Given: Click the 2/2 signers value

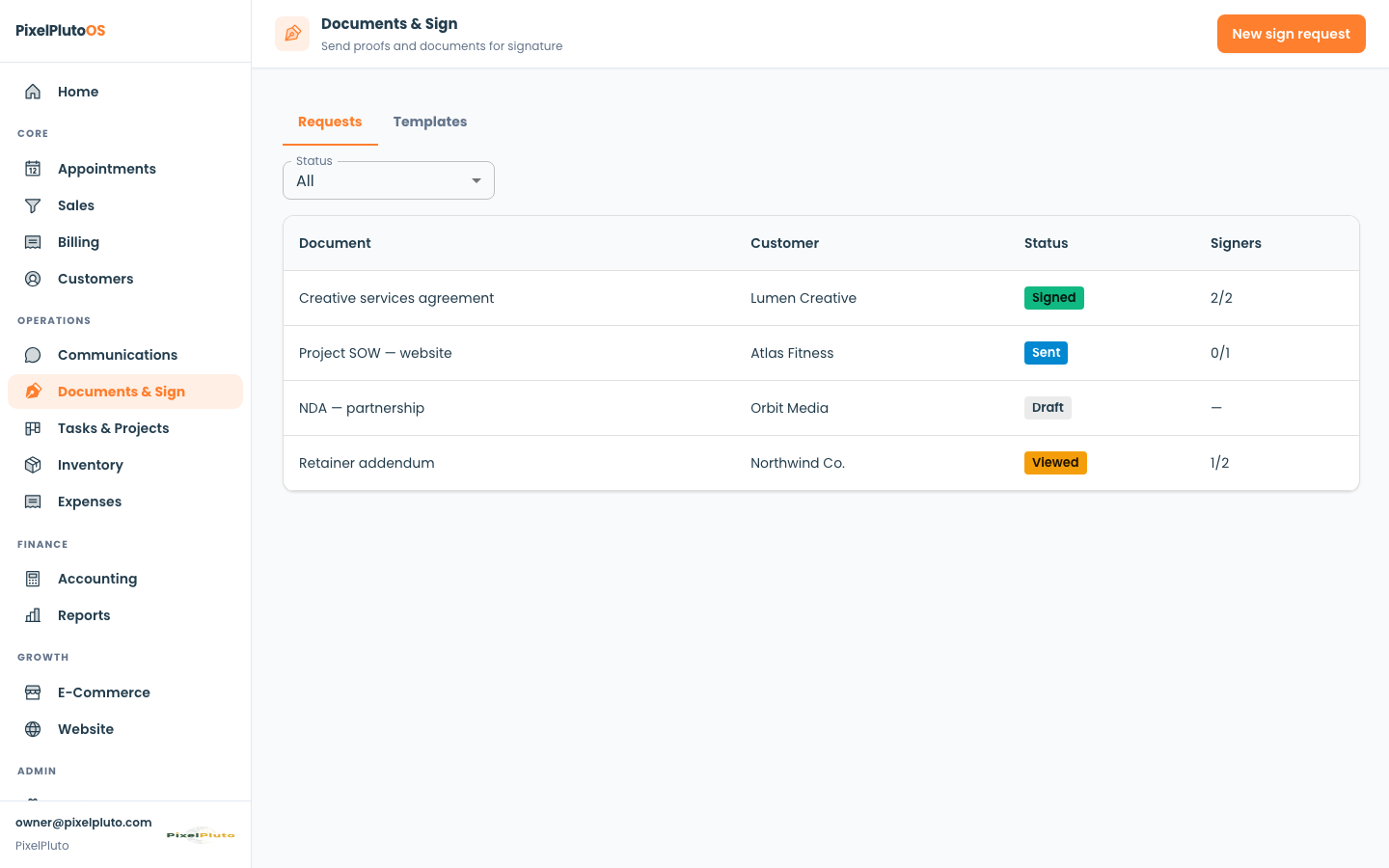Looking at the screenshot, I should coord(1221,298).
